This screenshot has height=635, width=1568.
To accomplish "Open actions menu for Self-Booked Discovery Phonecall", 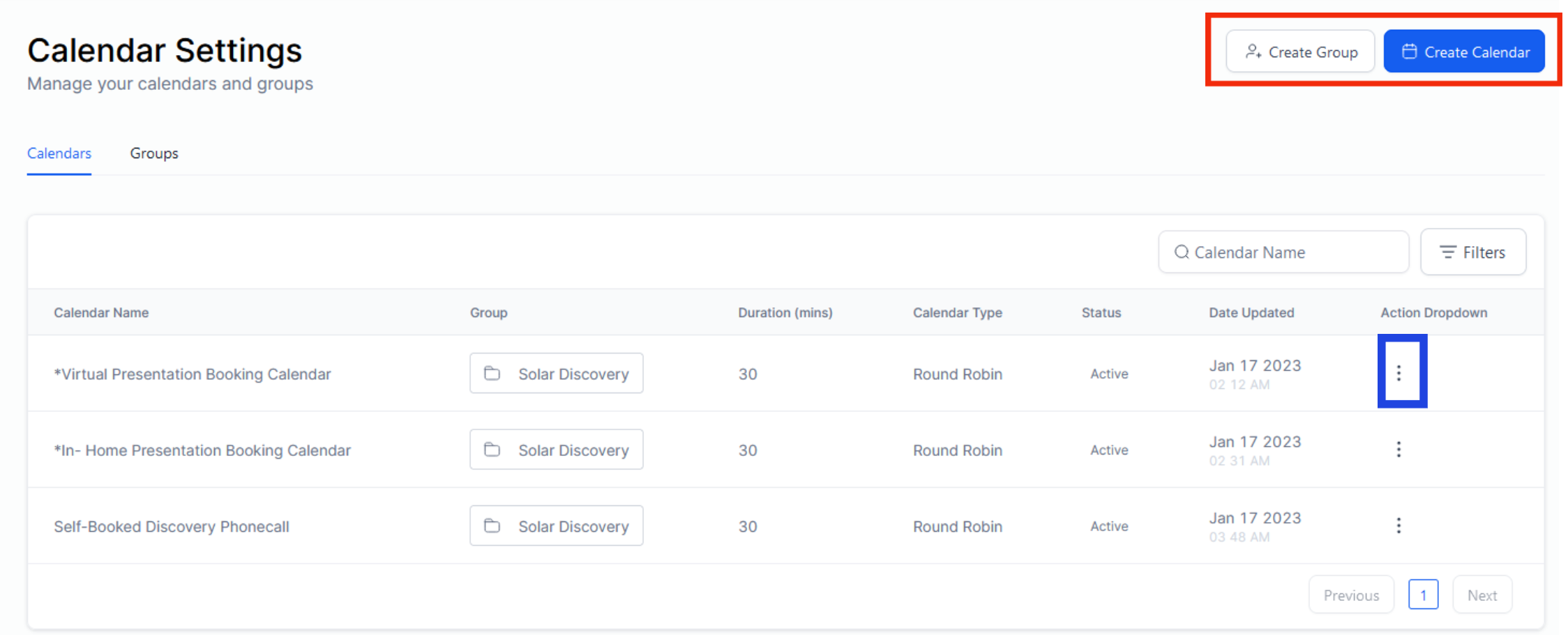I will 1399,526.
